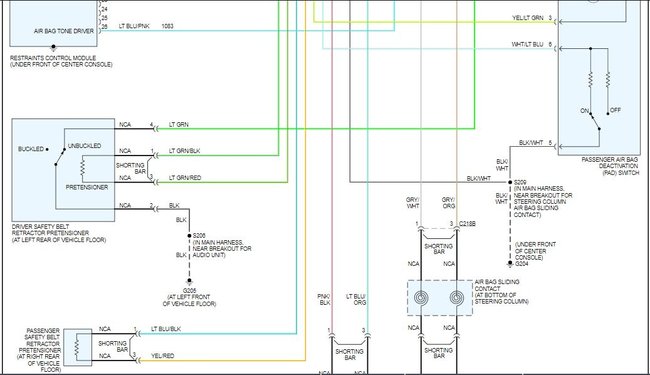Click circuit number 1083

click(167, 26)
